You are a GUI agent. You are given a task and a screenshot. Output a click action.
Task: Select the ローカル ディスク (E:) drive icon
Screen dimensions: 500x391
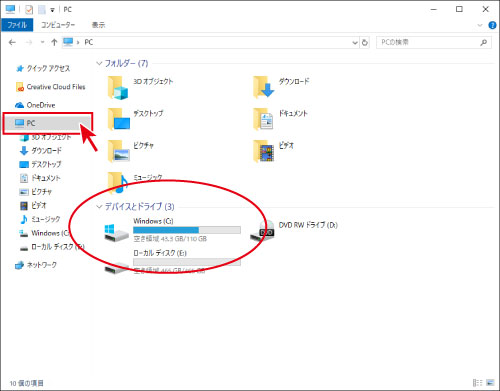coord(116,267)
